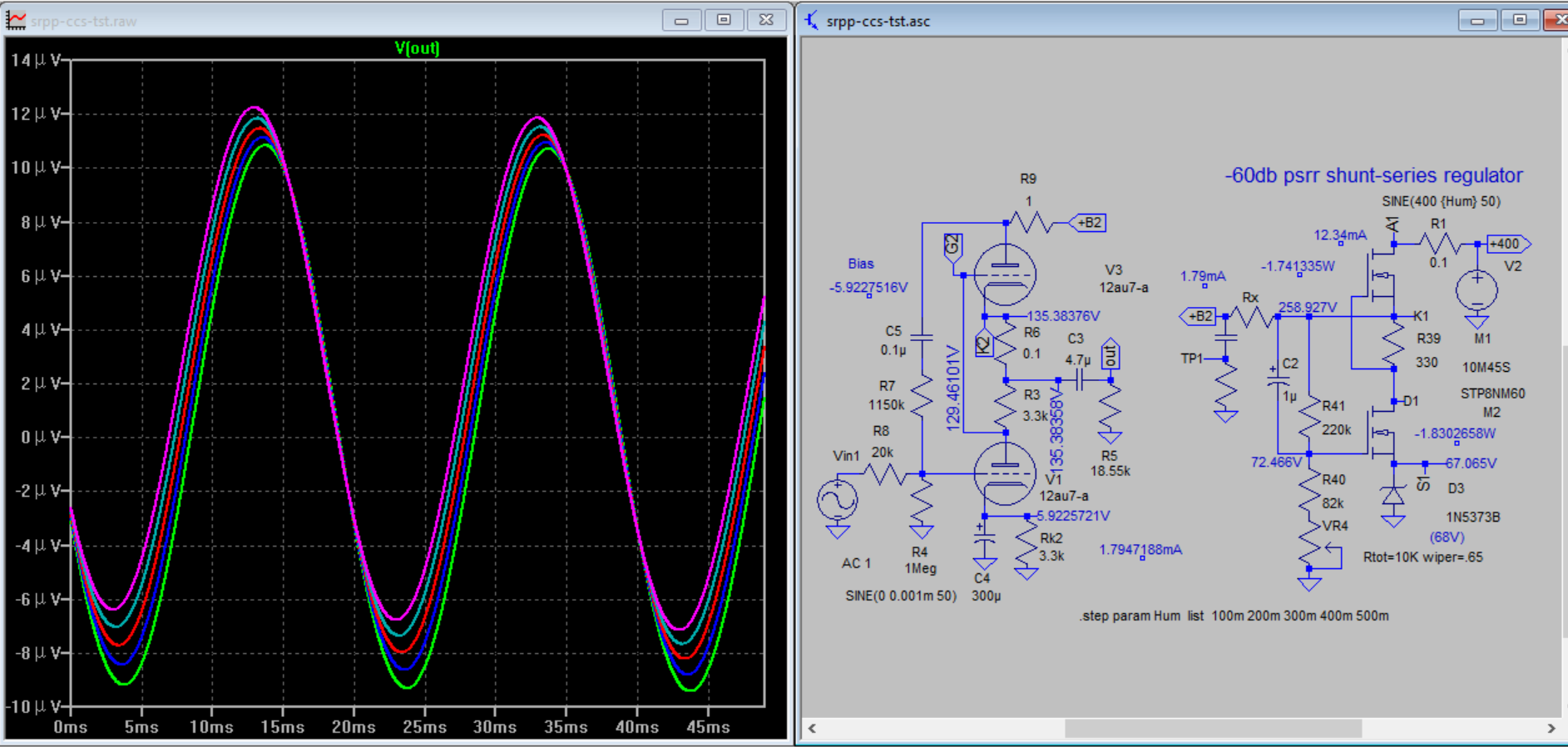This screenshot has height=747, width=1568.
Task: Click the 12.34mA current label
Action: pos(1340,235)
